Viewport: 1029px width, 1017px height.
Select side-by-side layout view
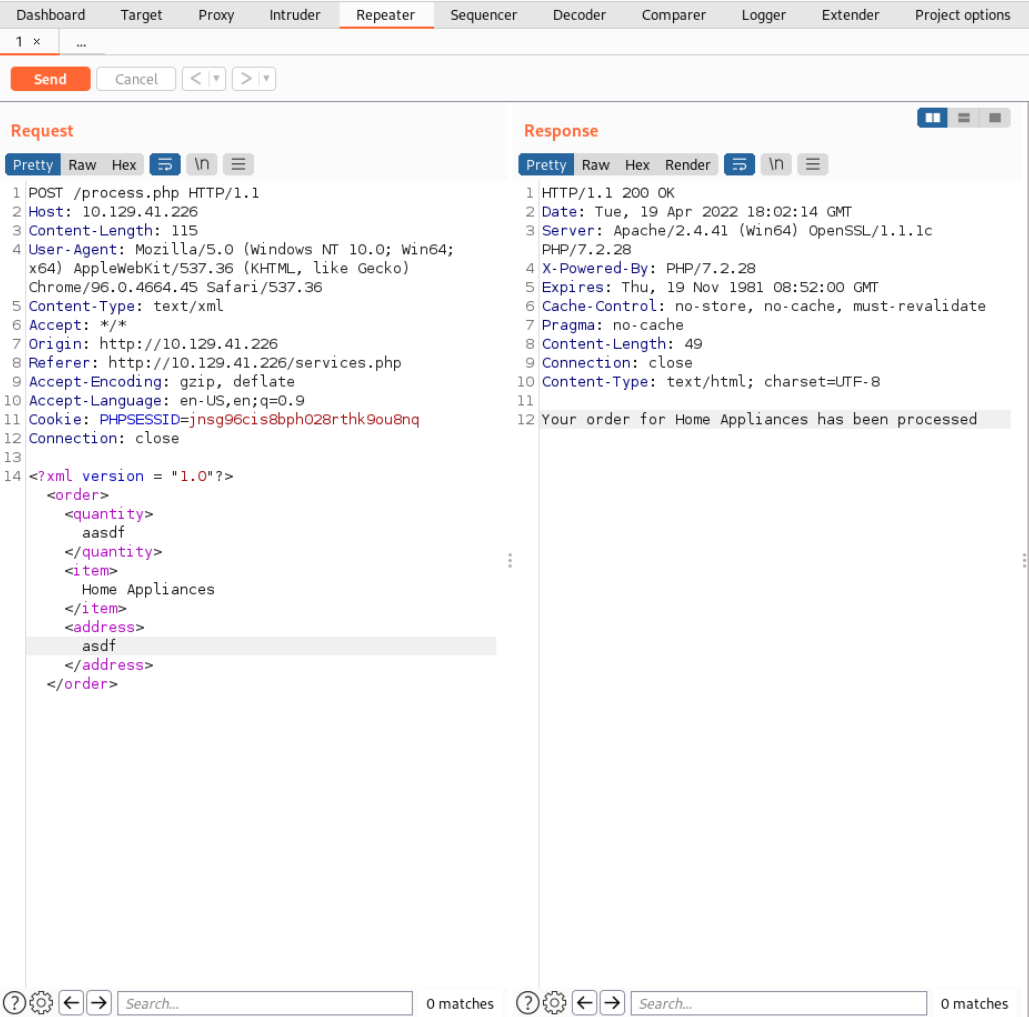click(x=933, y=118)
